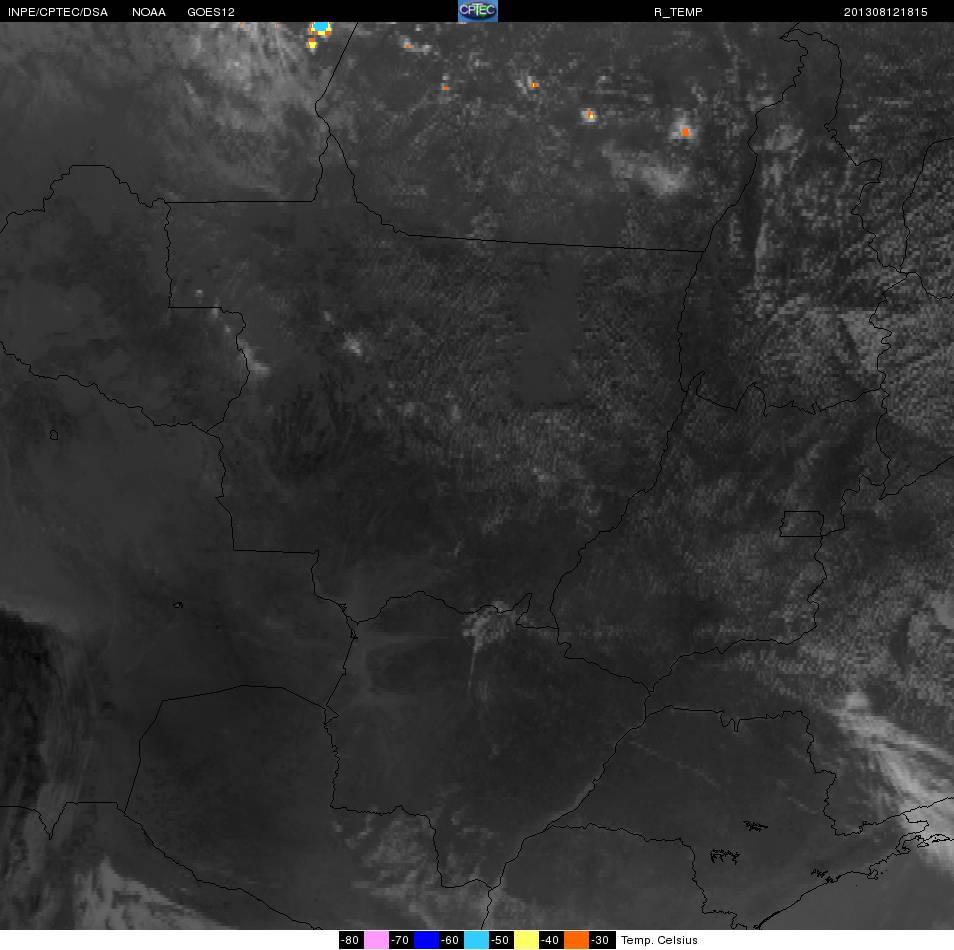
Task: Click the -40 legend value
Action: 549,940
